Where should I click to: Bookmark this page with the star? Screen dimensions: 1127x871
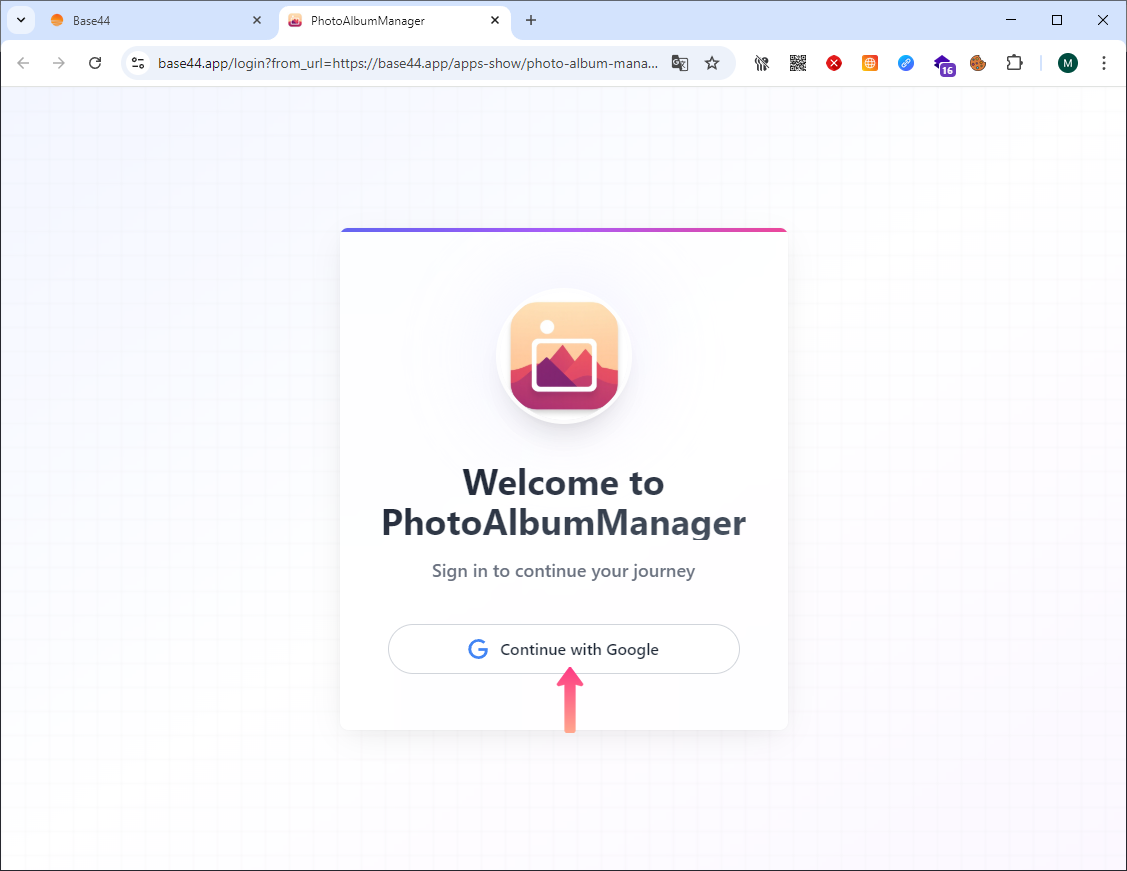point(712,63)
